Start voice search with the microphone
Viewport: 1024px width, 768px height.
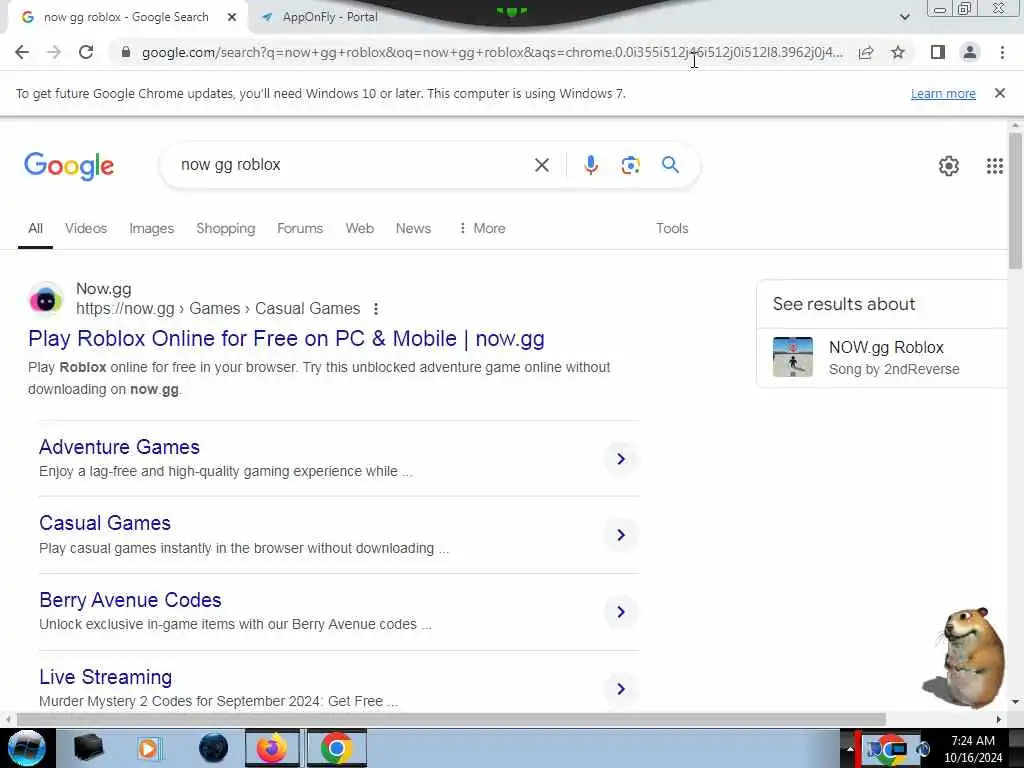(x=590, y=165)
